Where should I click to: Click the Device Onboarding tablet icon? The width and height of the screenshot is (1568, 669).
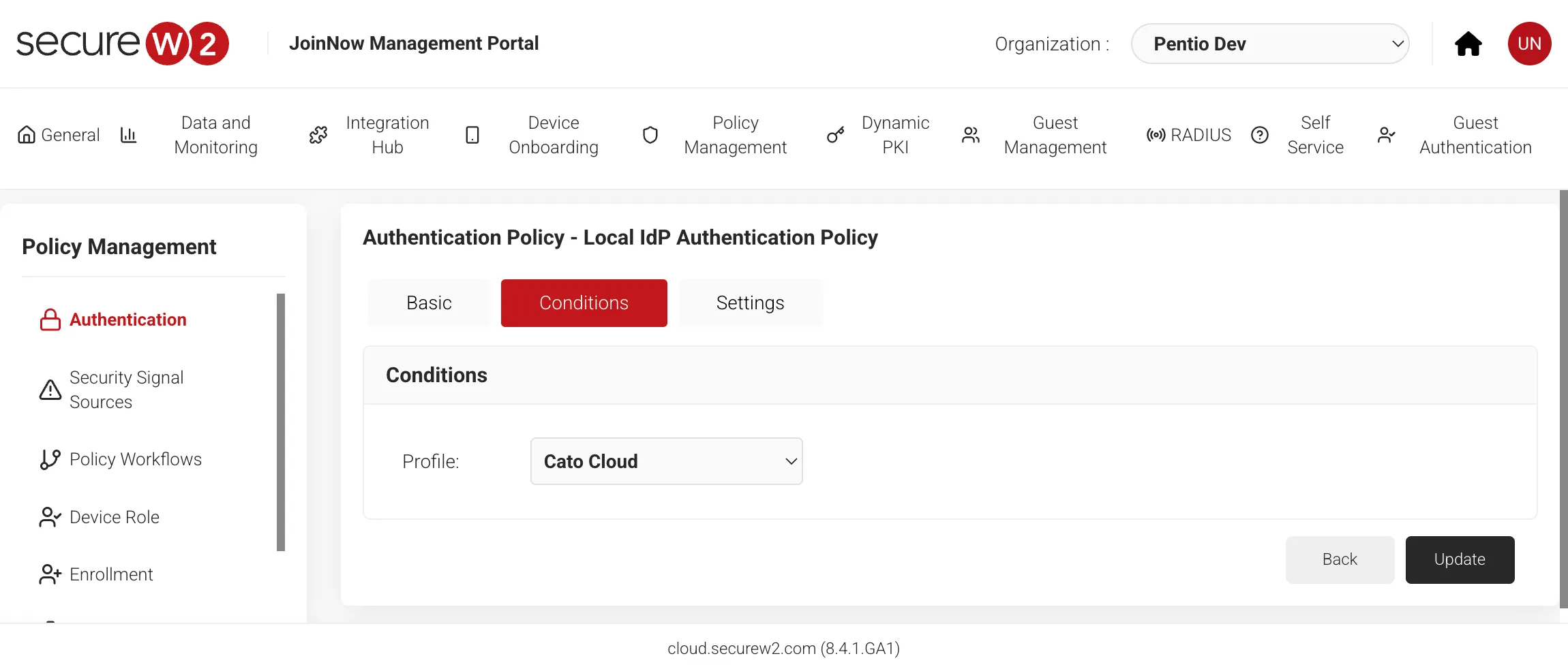pyautogui.click(x=472, y=135)
